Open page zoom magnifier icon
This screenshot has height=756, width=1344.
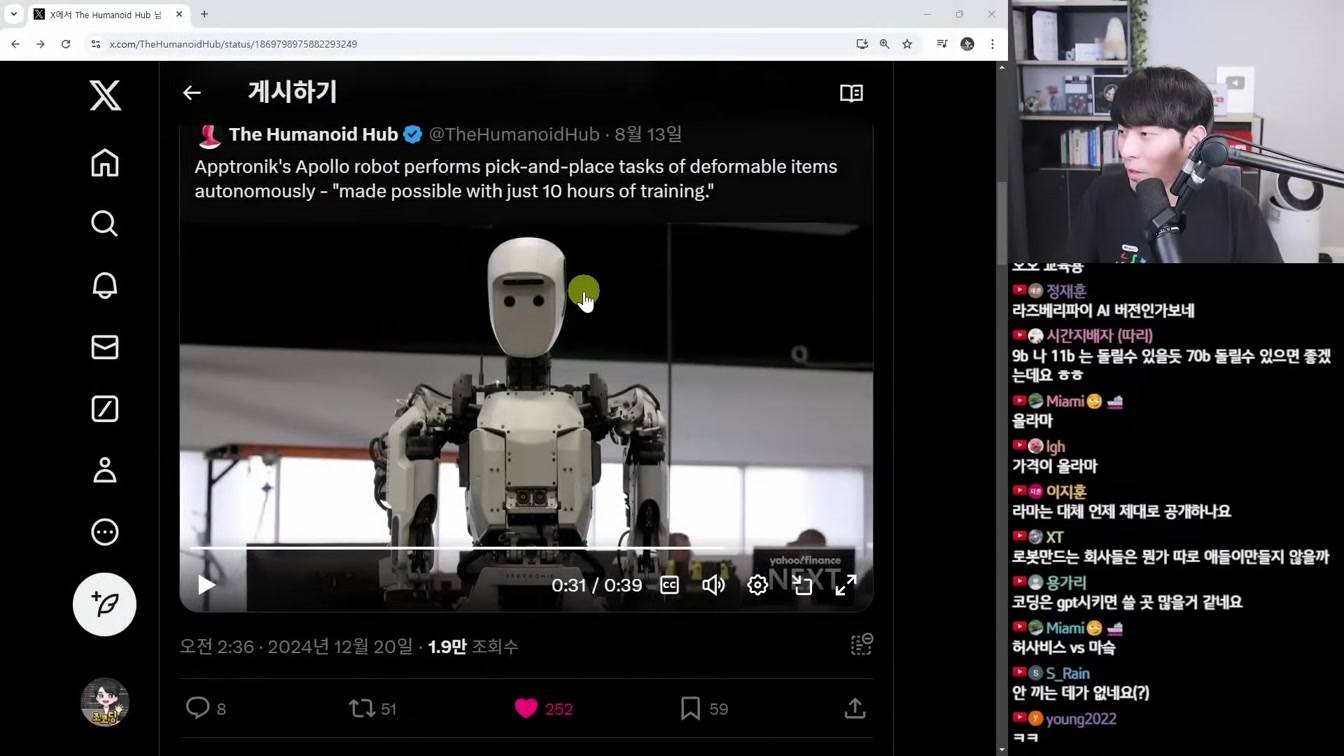884,44
